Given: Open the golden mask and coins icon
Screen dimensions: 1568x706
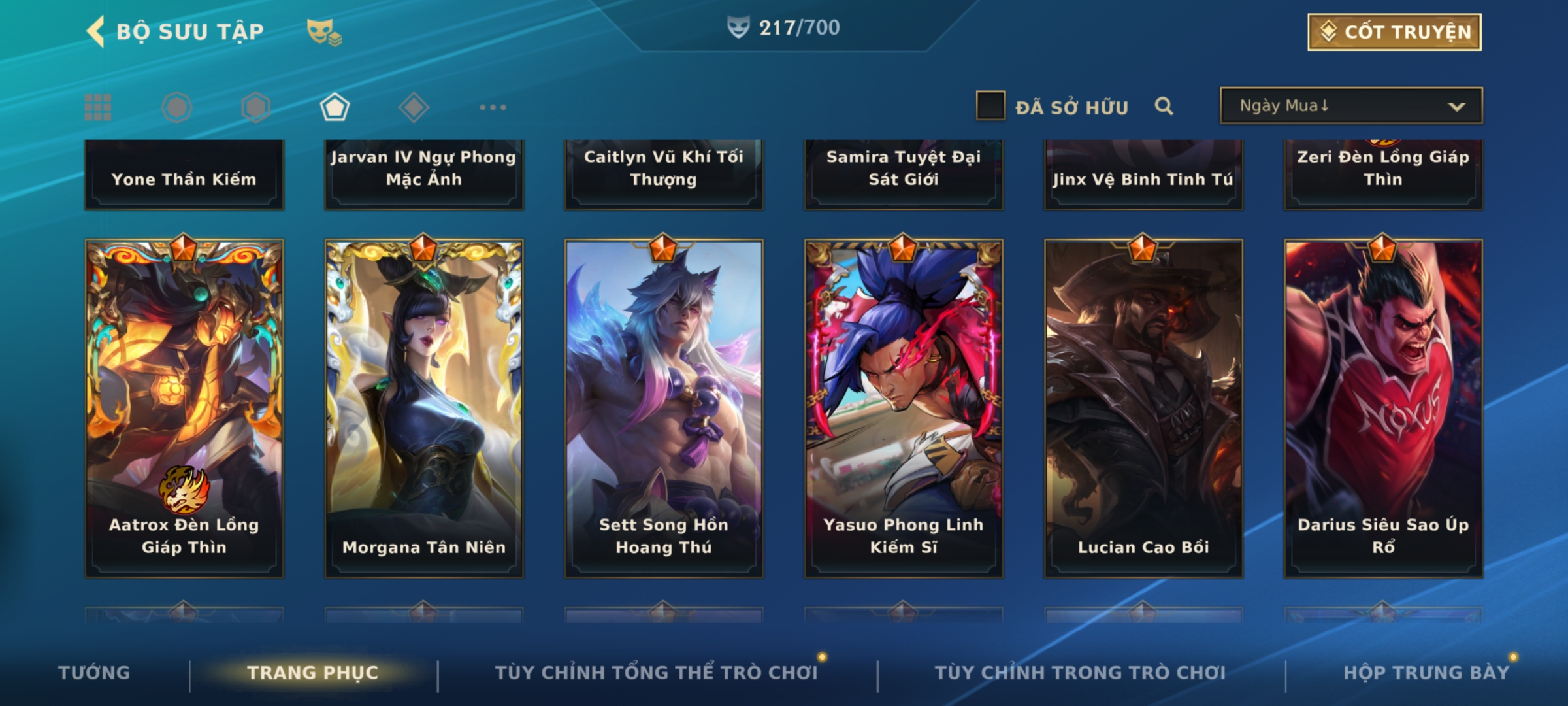Looking at the screenshot, I should (x=325, y=32).
